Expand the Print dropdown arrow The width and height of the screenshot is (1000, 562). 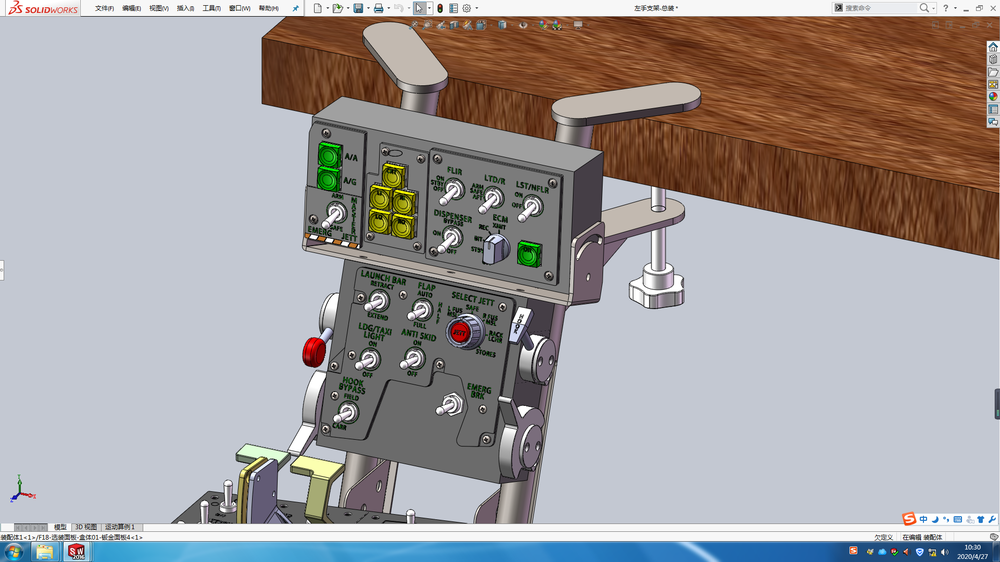click(388, 8)
